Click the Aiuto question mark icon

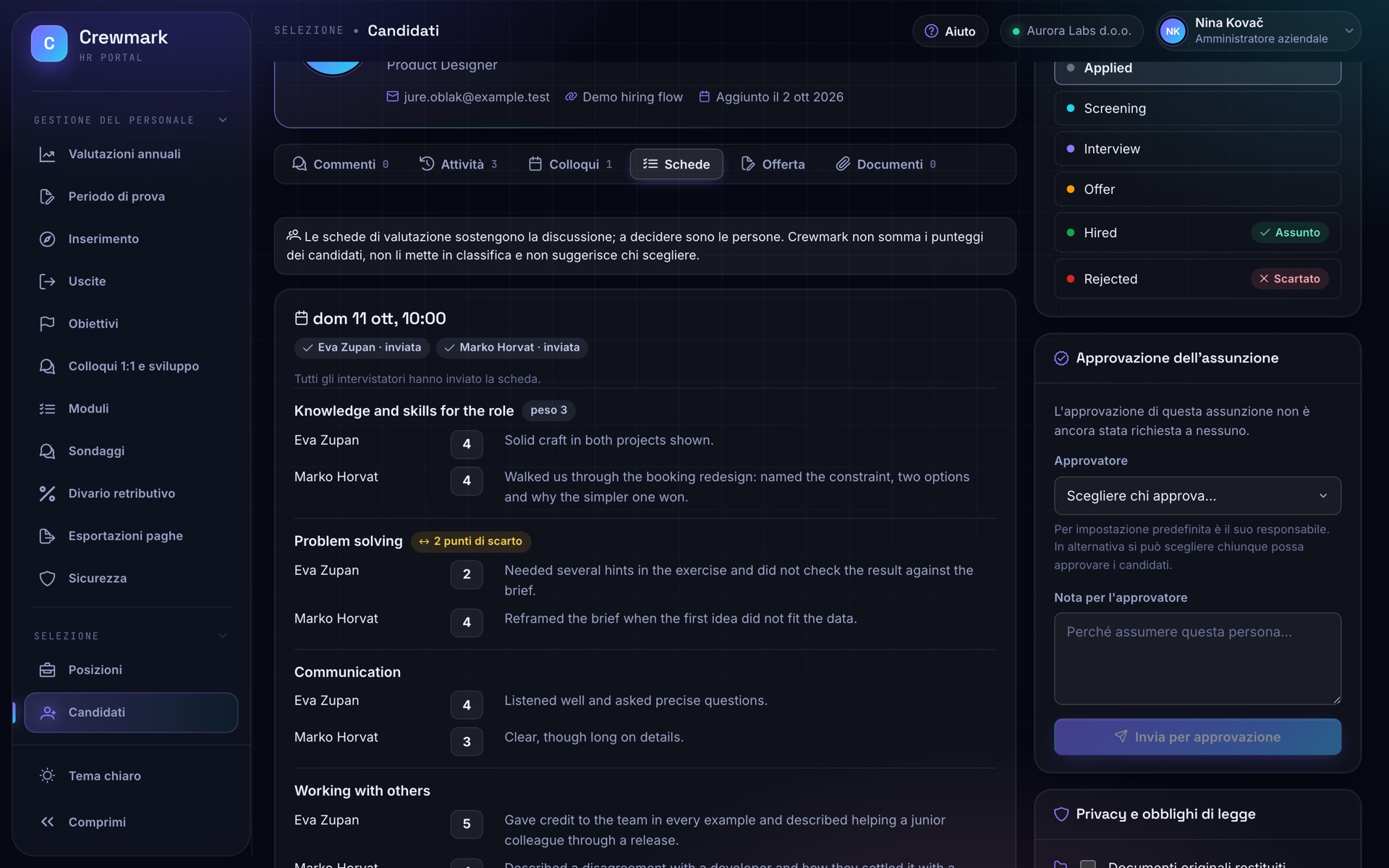pyautogui.click(x=931, y=31)
